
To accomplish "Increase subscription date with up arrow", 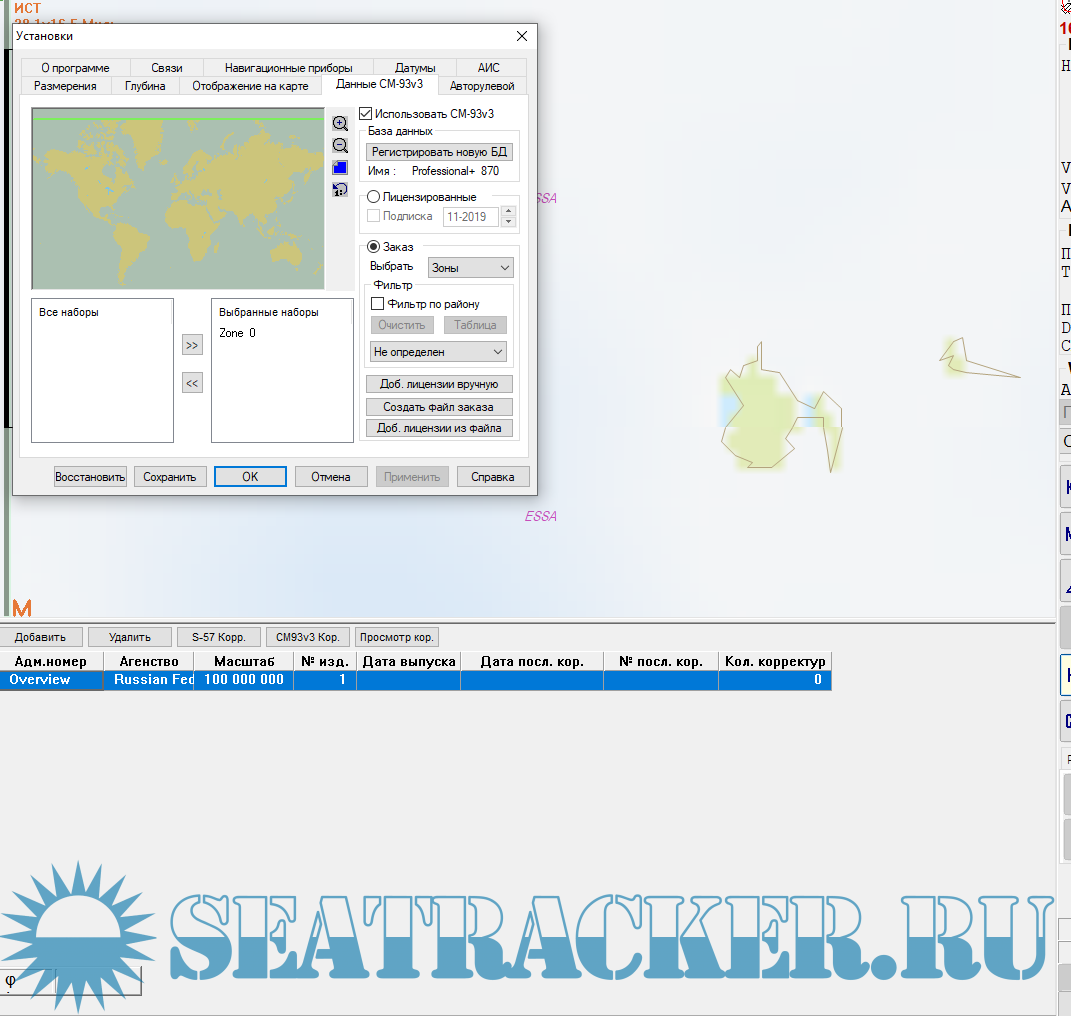I will coord(508,211).
